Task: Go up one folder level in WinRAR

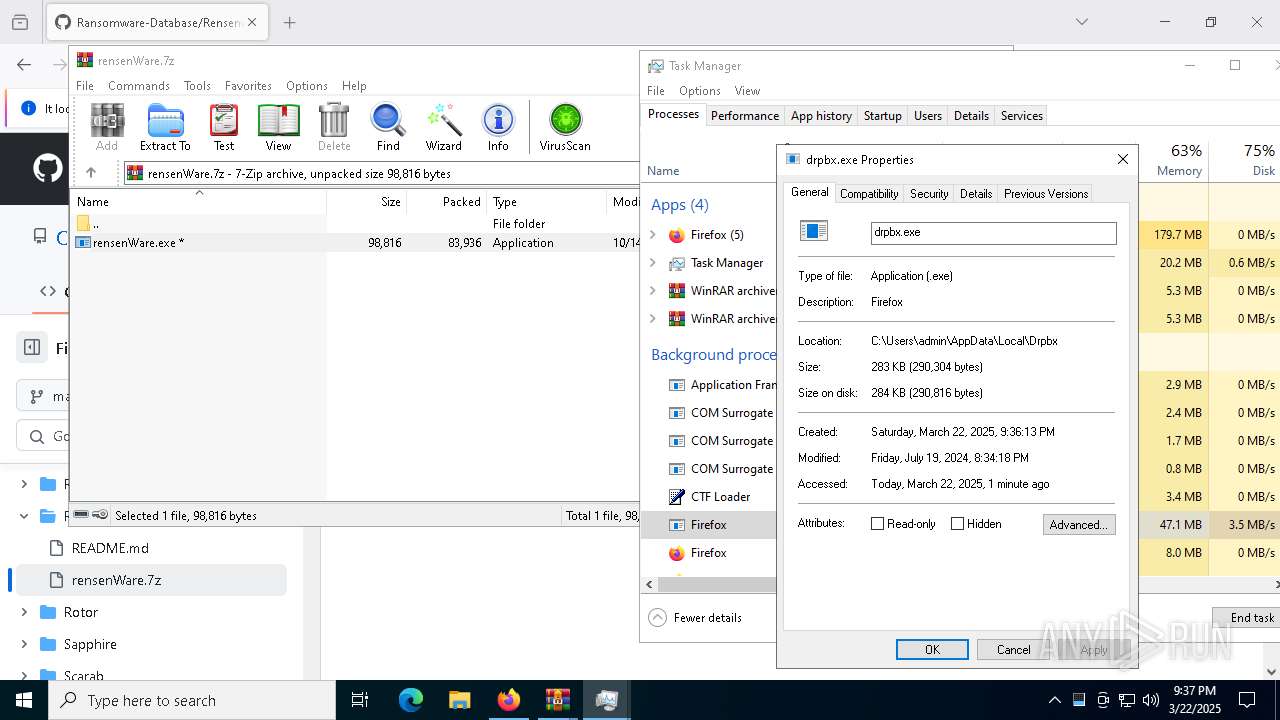Action: (91, 173)
